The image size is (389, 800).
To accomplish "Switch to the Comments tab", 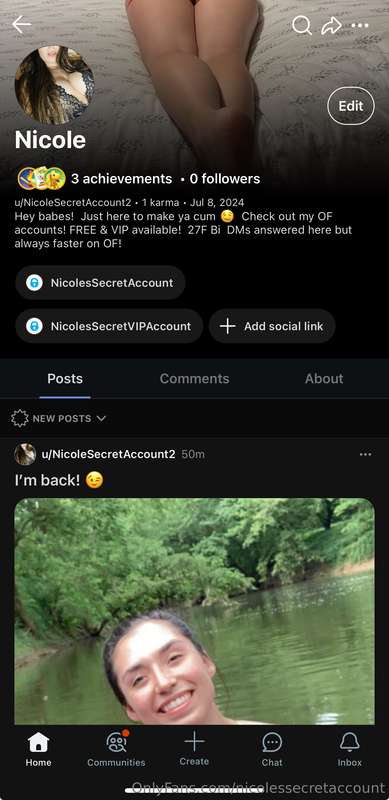I will click(x=194, y=379).
